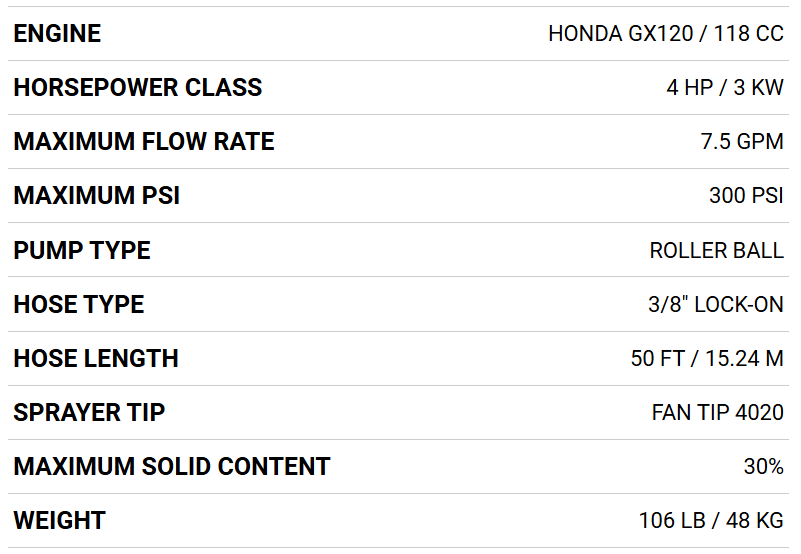Click the MAXIMUM PSI label
The image size is (801, 554).
tap(96, 196)
